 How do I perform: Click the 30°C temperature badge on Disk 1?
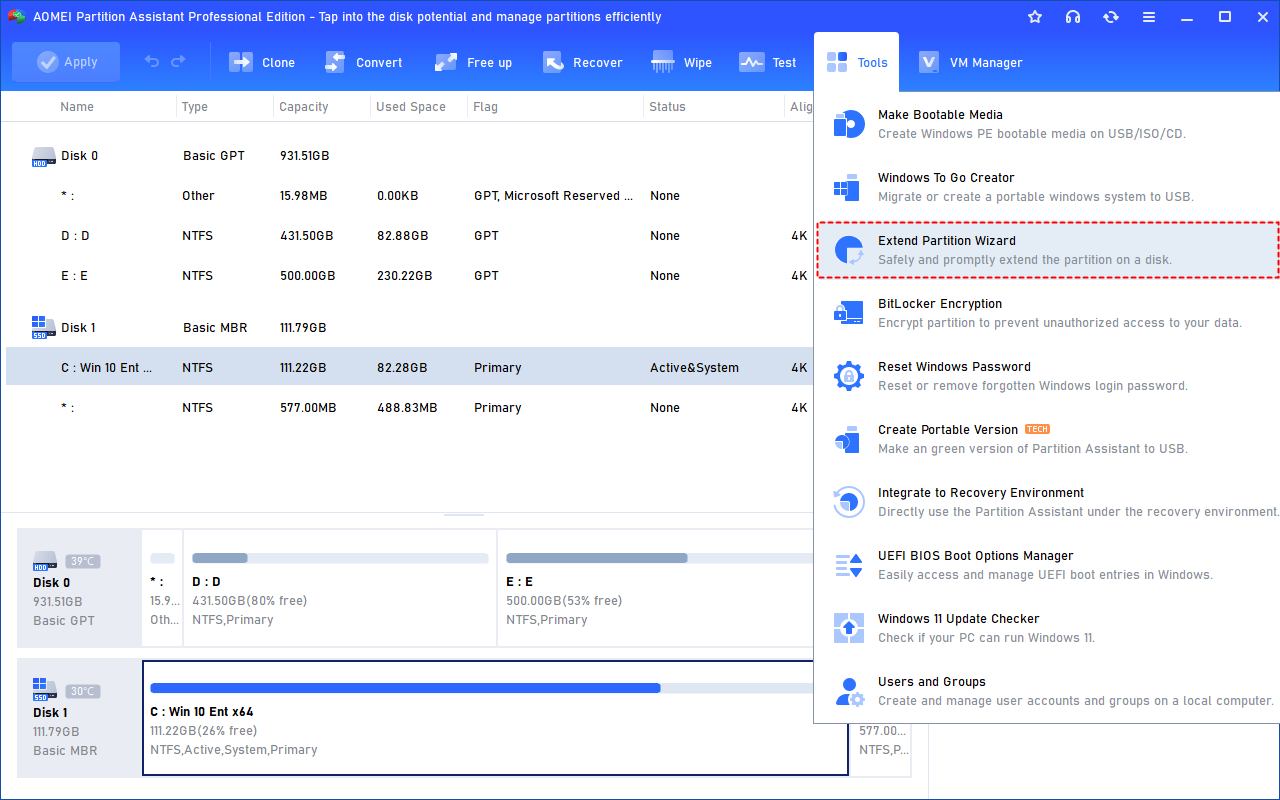83,691
